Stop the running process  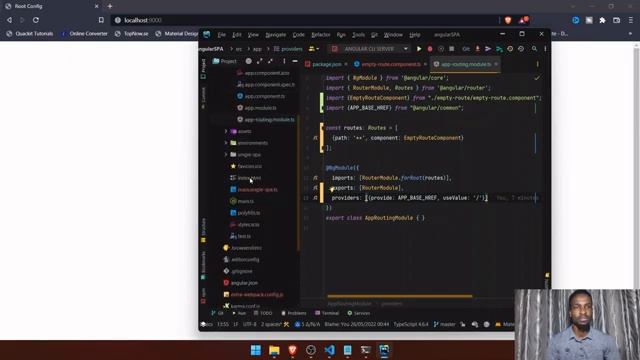tap(451, 49)
